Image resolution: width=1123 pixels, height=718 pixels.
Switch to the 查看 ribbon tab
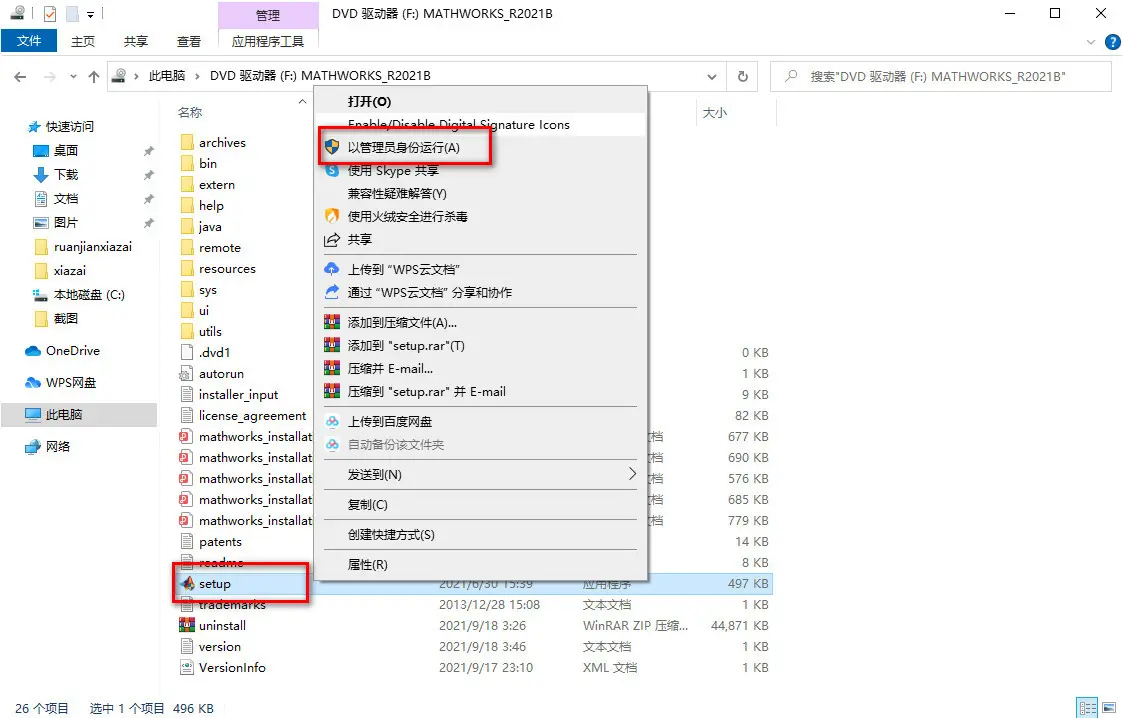tap(189, 42)
